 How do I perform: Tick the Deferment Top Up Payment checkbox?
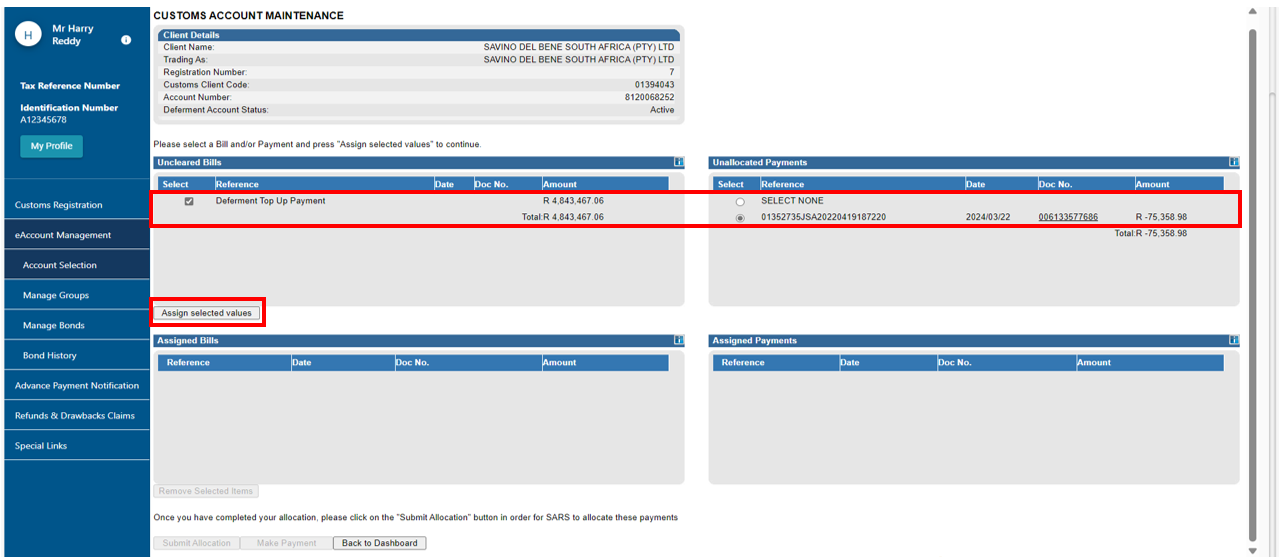click(189, 201)
